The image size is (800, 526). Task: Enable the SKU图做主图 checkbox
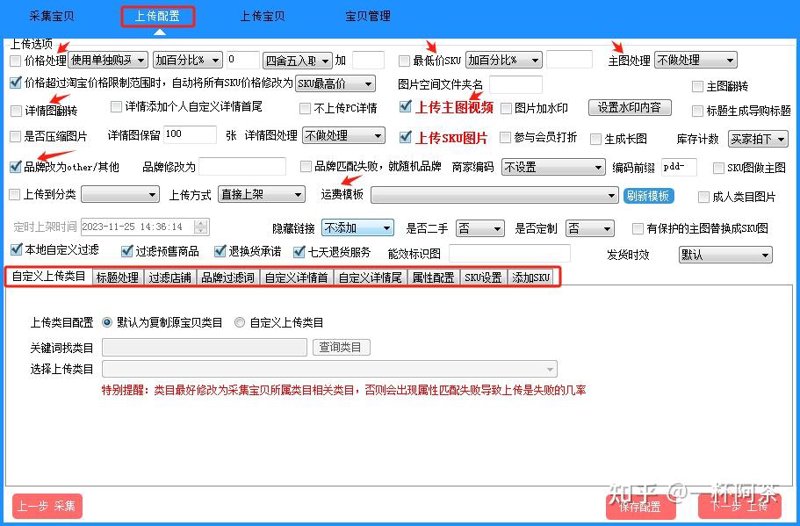click(718, 168)
